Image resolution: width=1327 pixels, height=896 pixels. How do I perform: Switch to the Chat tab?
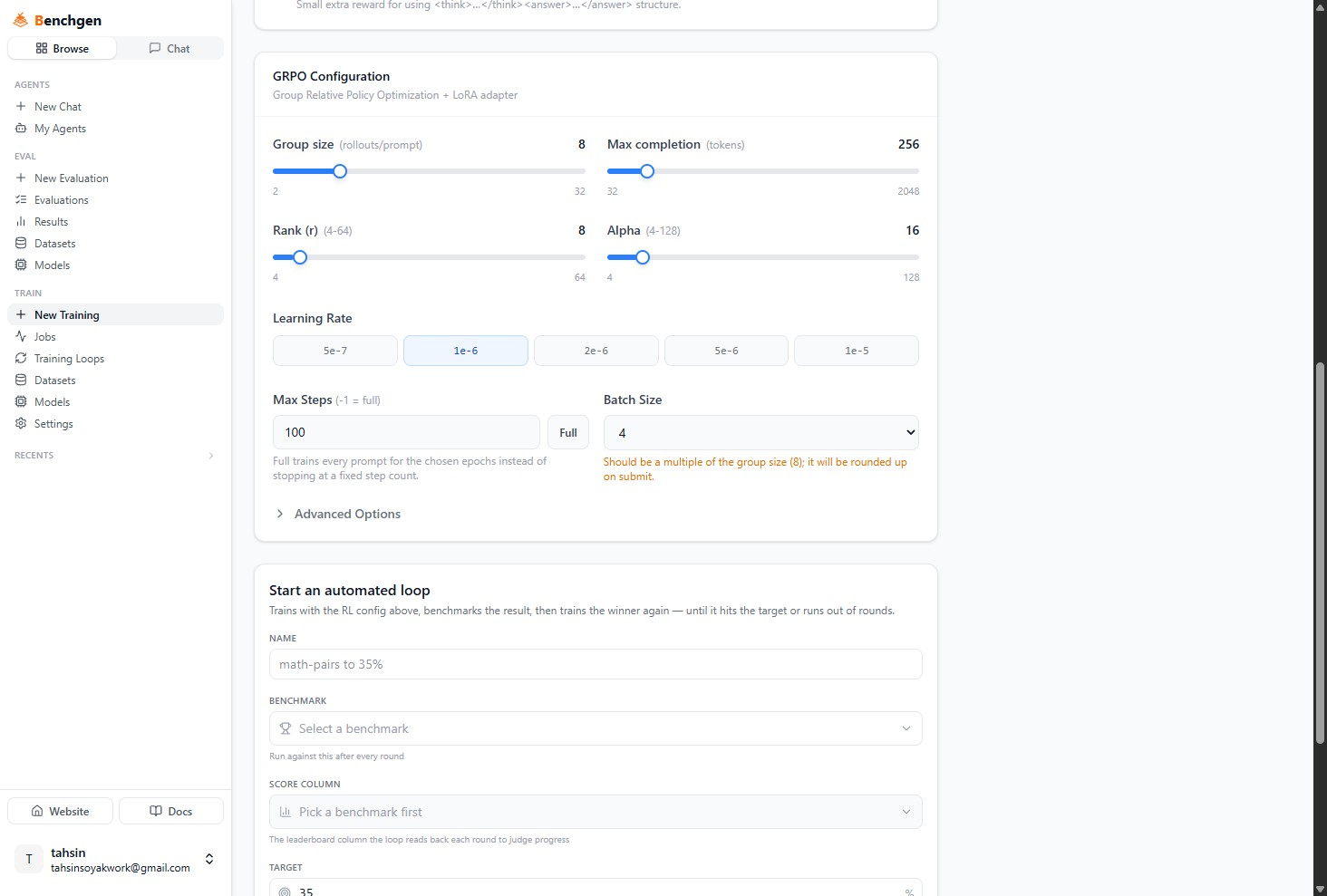170,48
